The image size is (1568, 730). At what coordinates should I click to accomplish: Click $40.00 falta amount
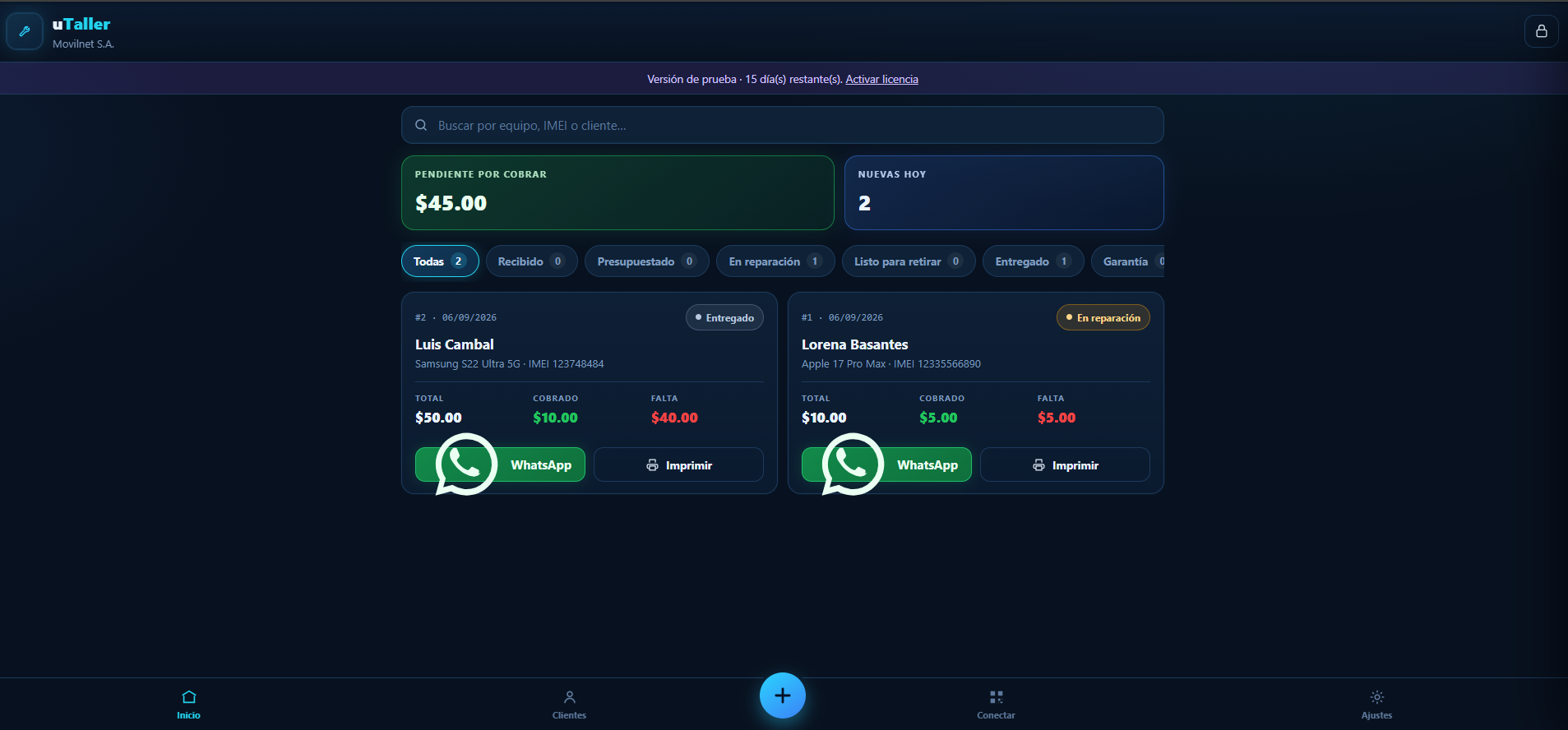coord(674,418)
